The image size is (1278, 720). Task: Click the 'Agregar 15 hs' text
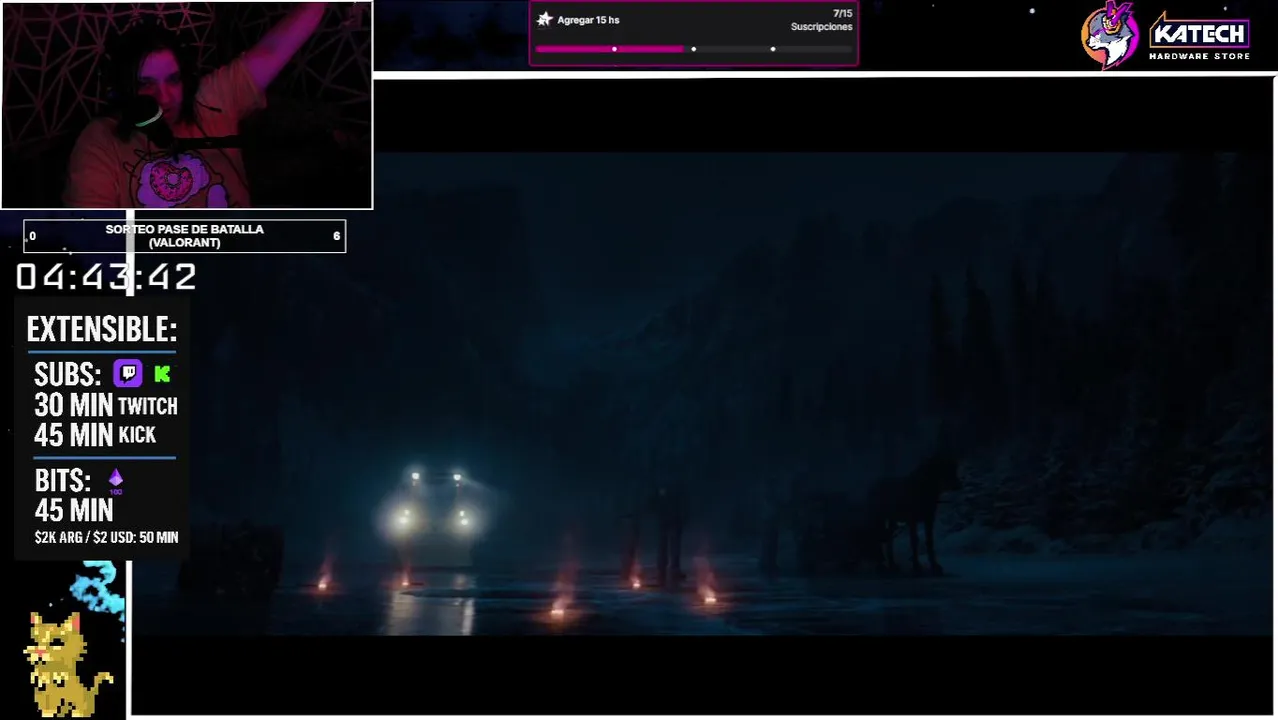point(588,20)
